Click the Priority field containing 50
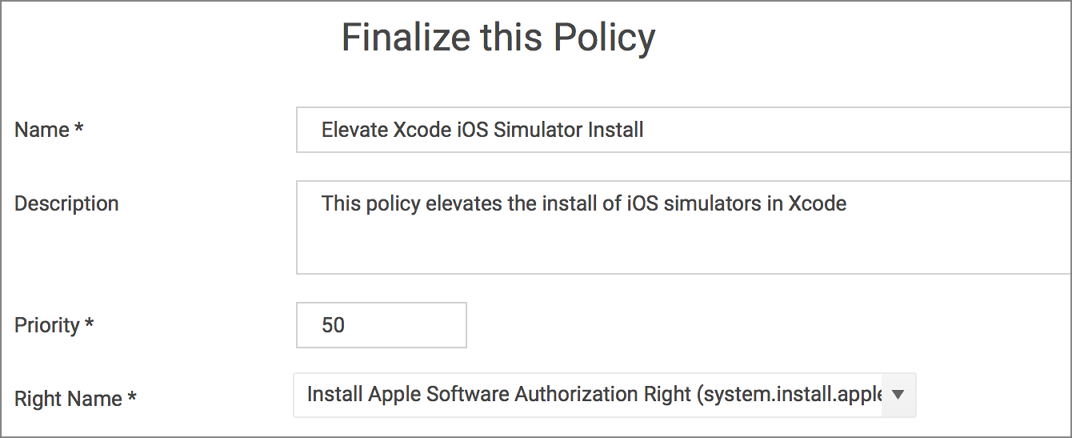This screenshot has width=1072, height=438. point(381,325)
